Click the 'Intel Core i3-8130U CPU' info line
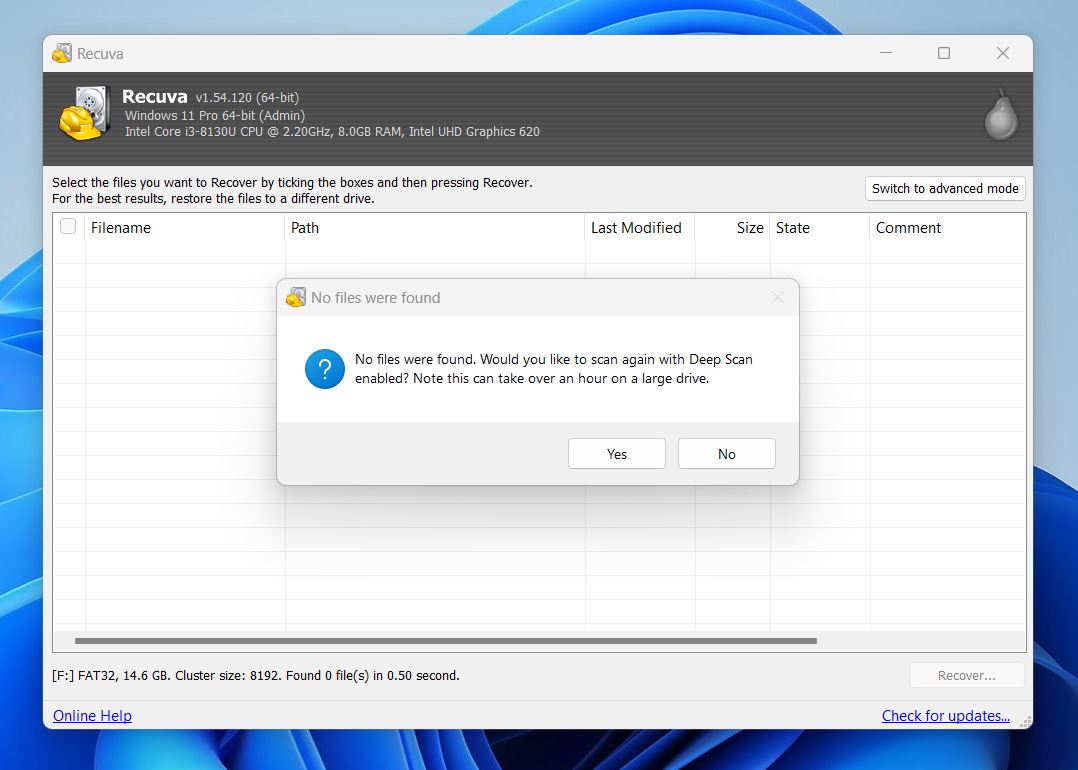1078x770 pixels. 332,131
